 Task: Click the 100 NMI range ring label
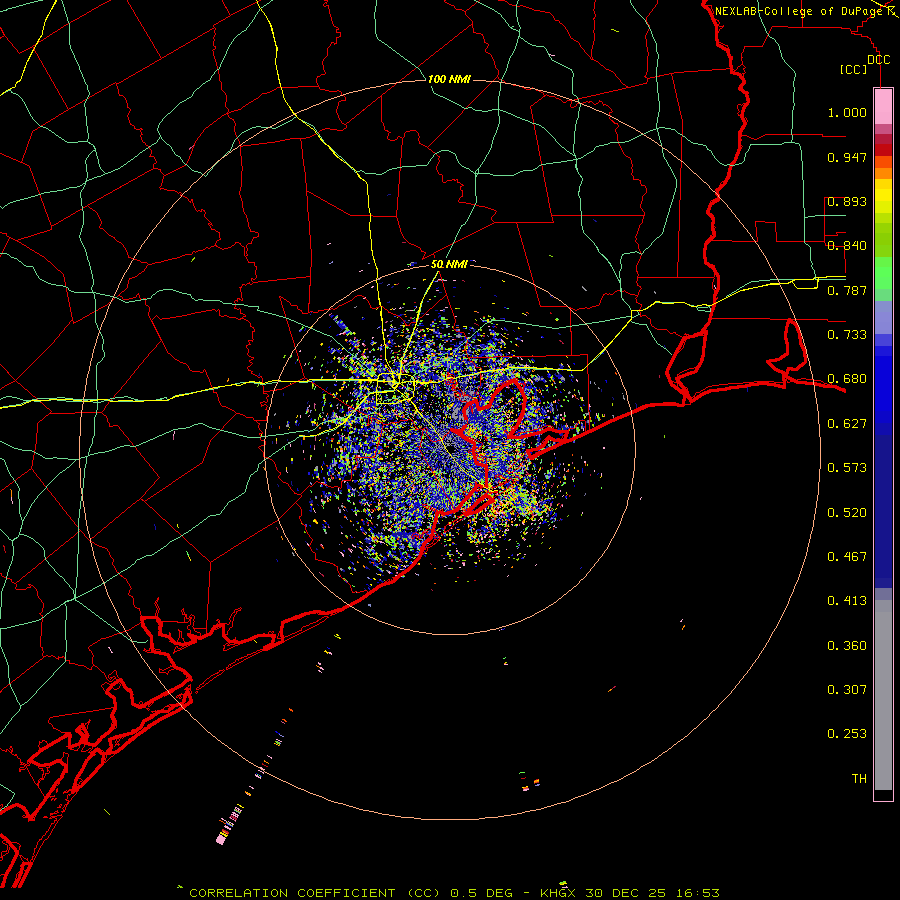coord(449,79)
